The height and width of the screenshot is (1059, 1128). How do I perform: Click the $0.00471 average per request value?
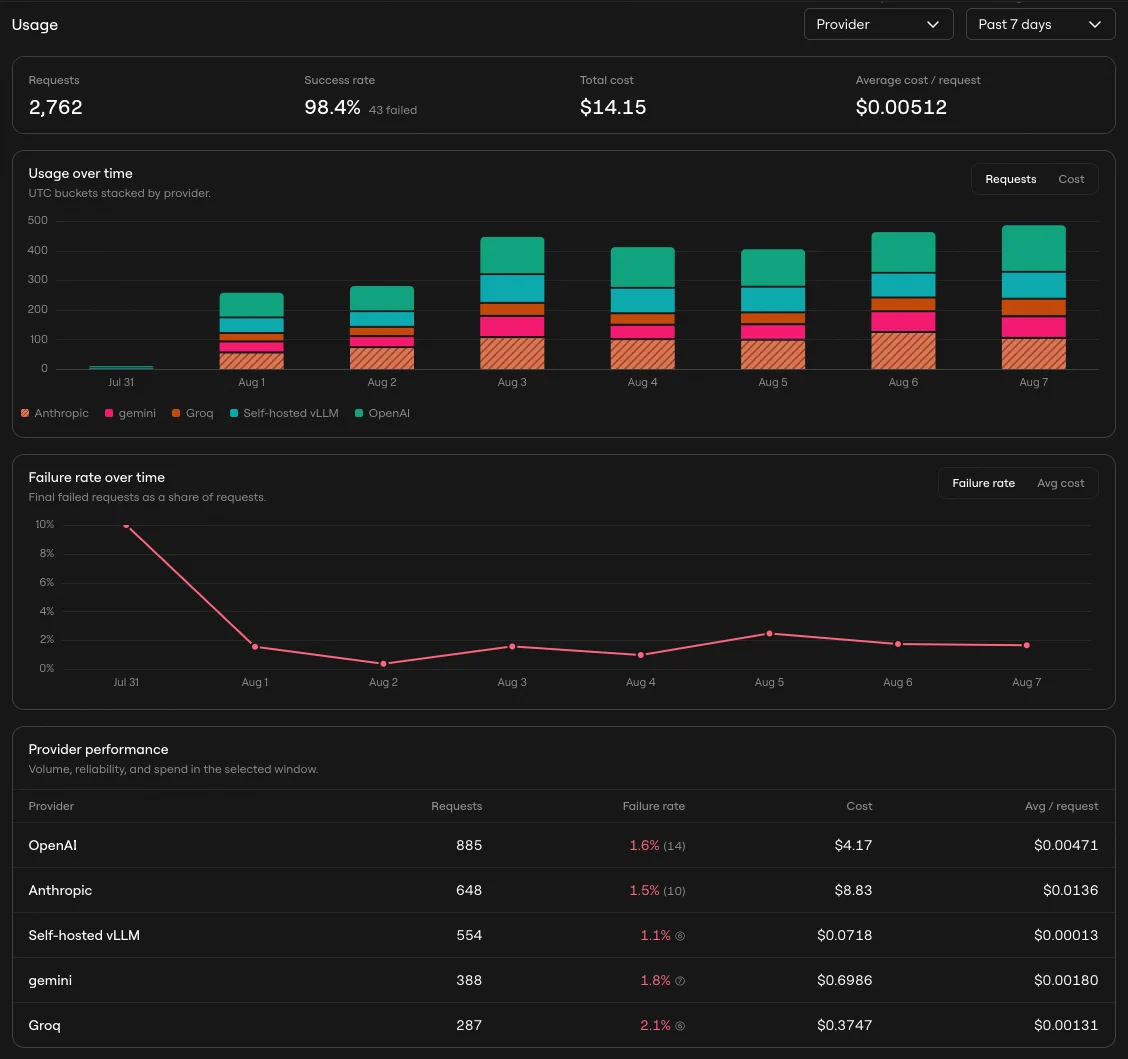pos(1066,845)
